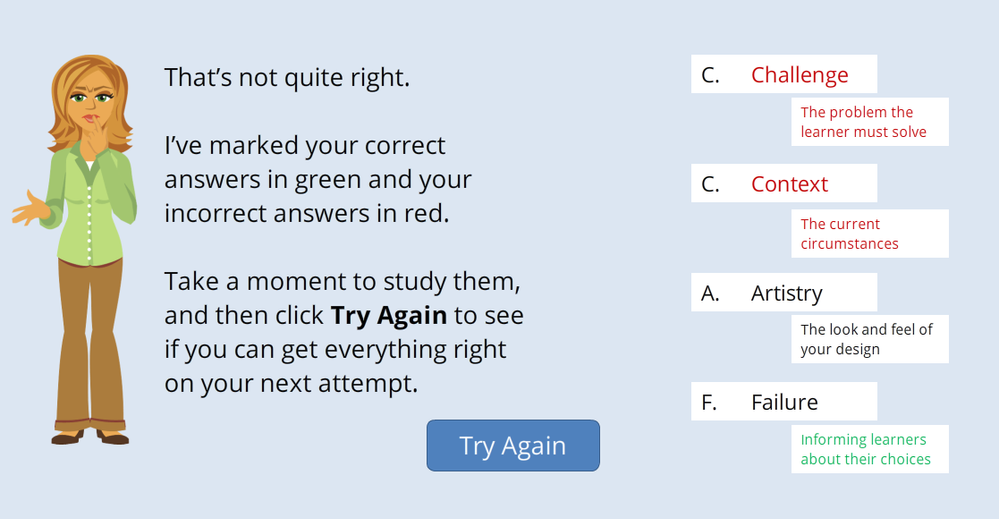Screen dimensions: 999x519
Task: Click the Artistry term box
Action: click(784, 292)
